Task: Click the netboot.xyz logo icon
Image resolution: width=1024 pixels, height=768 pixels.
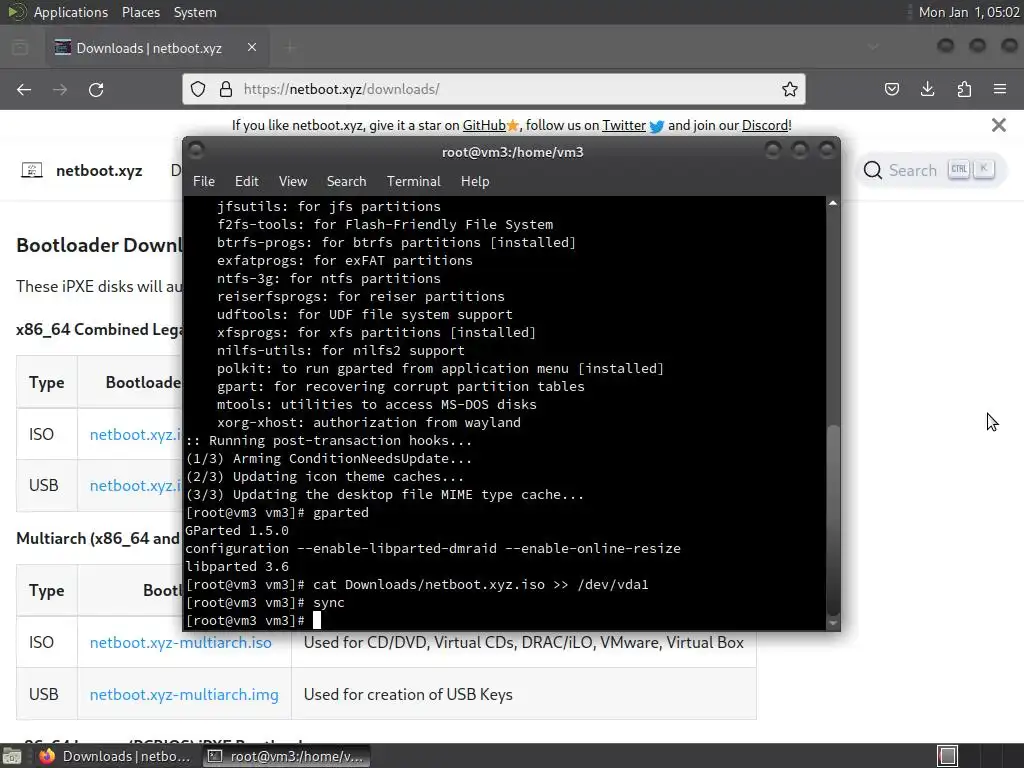Action: tap(32, 170)
